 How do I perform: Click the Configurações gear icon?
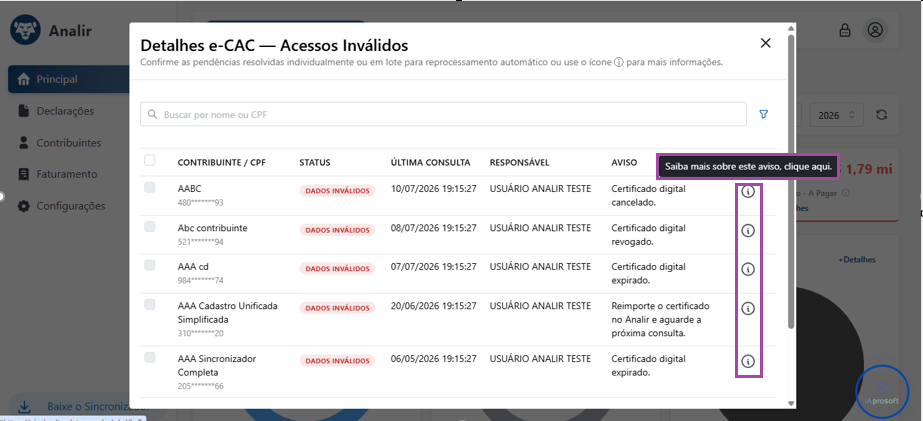[x=24, y=206]
